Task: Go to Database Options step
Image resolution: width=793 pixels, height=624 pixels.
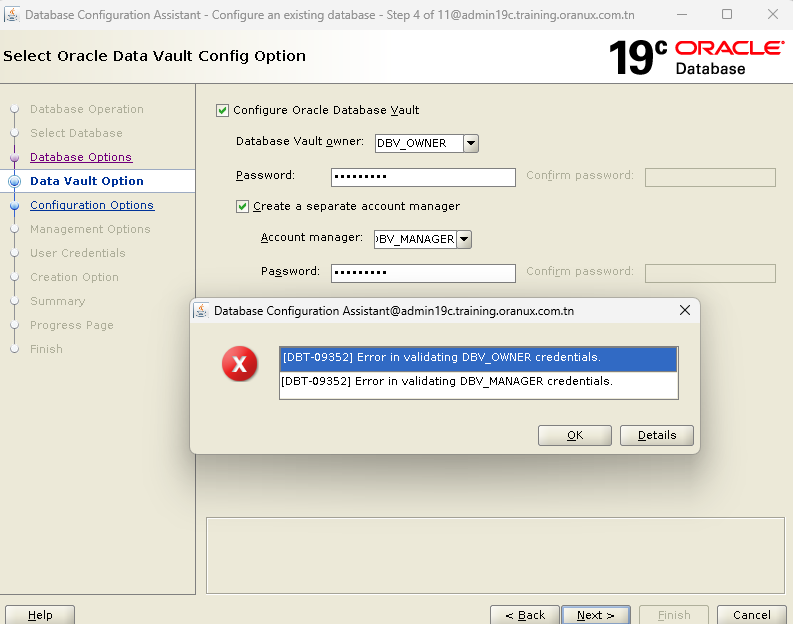Action: (x=81, y=157)
